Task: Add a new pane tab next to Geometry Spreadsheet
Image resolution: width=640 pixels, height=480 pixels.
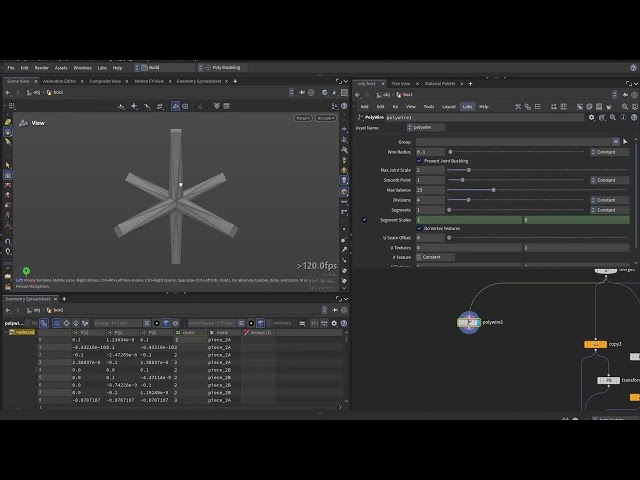Action: (64, 299)
